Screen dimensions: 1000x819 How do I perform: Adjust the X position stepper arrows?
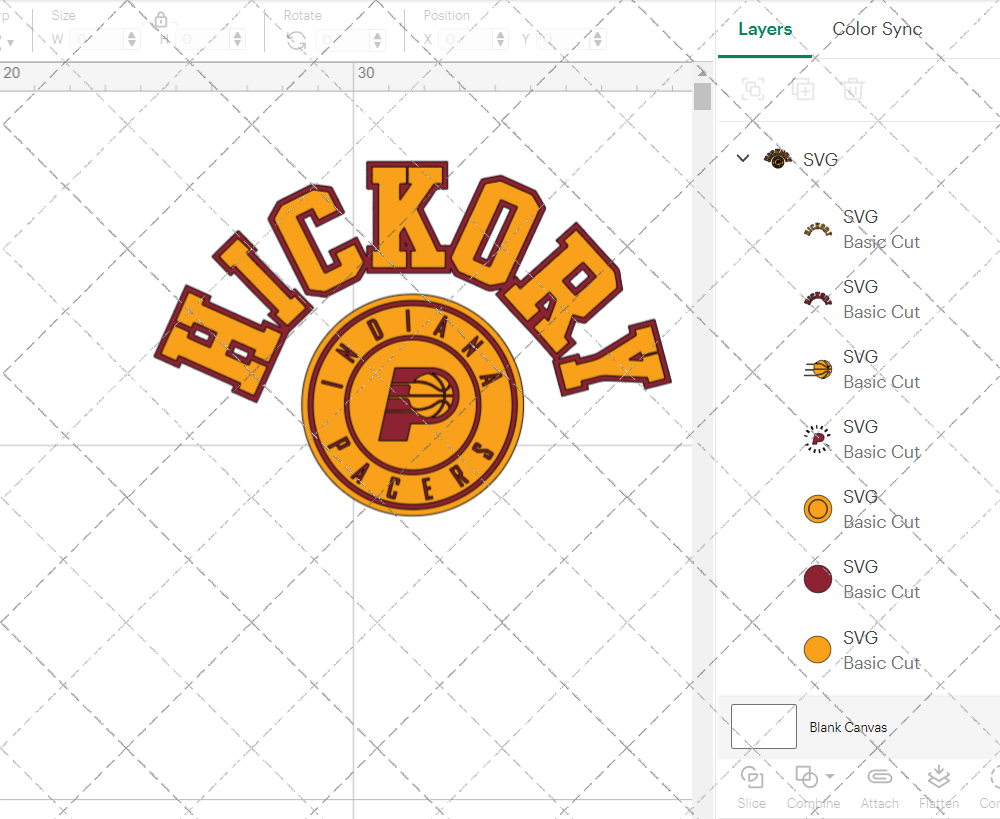point(501,40)
